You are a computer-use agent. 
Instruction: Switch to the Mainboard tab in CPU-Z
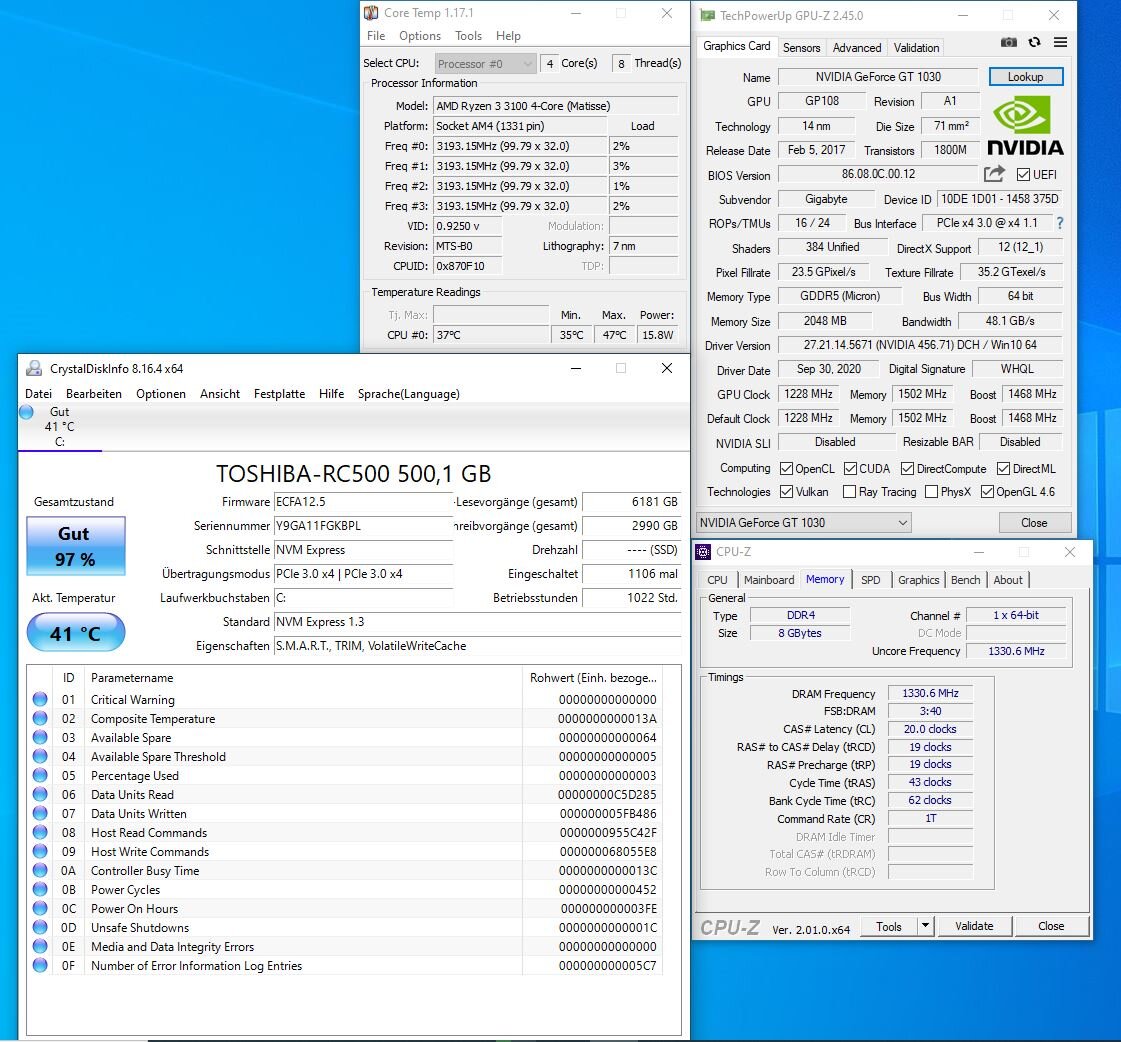(x=769, y=579)
